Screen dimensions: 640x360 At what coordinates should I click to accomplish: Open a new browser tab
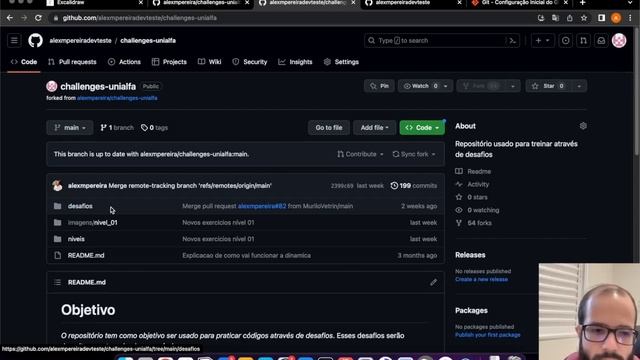(x=582, y=3)
